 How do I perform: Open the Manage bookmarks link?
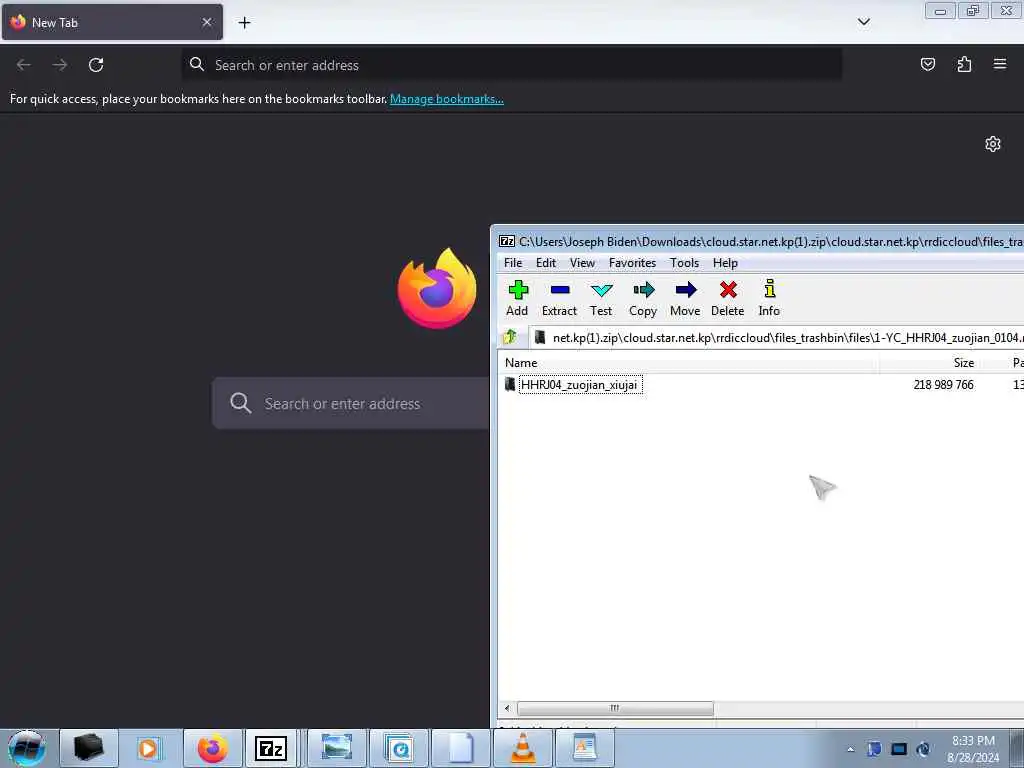click(x=447, y=99)
